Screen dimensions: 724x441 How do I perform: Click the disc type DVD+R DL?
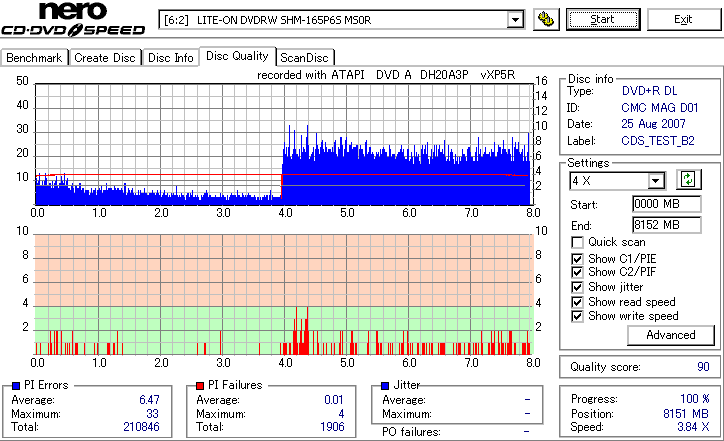[649, 91]
